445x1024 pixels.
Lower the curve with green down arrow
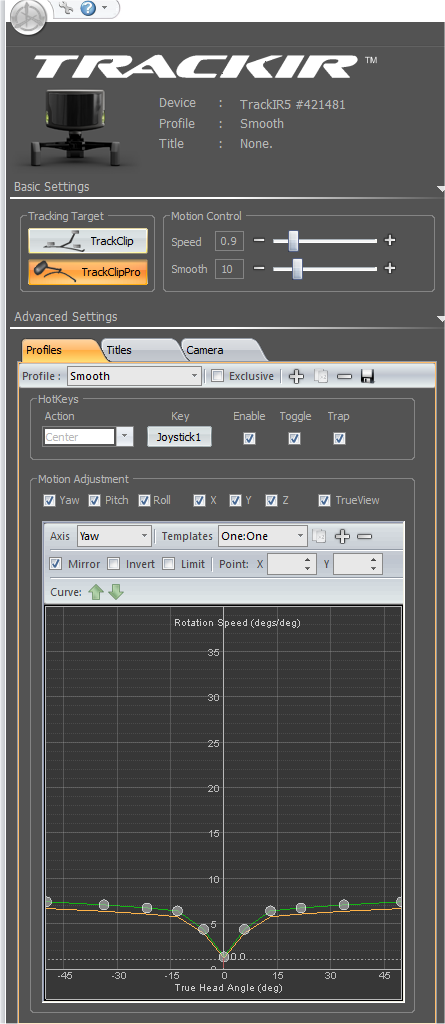coord(116,592)
